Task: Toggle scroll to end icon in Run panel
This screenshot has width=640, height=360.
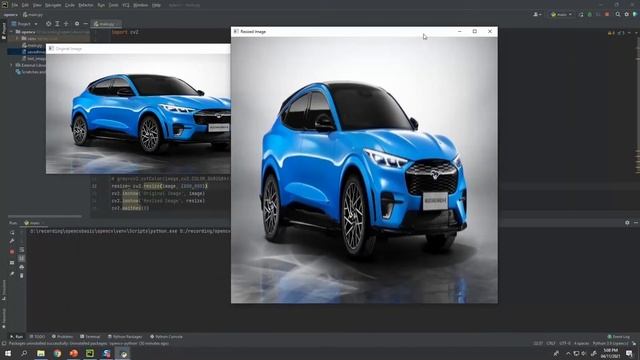Action: pos(22,258)
